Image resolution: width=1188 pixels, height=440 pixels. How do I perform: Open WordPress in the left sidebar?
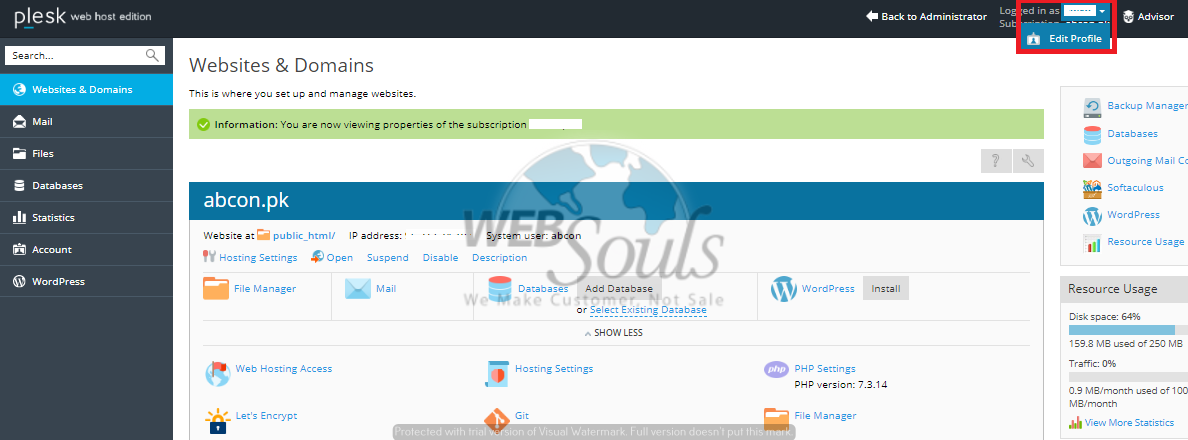(x=86, y=281)
